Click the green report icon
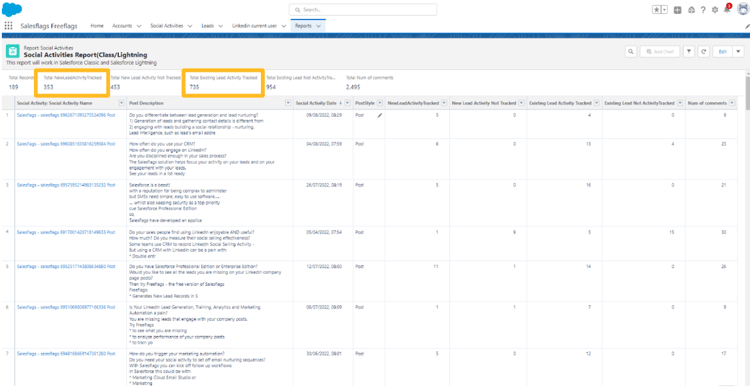The image size is (750, 390). coord(12,51)
